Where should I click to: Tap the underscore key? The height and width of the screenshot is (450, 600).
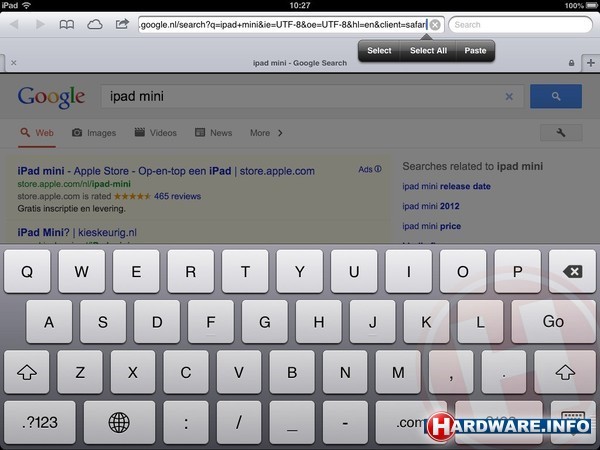click(292, 422)
